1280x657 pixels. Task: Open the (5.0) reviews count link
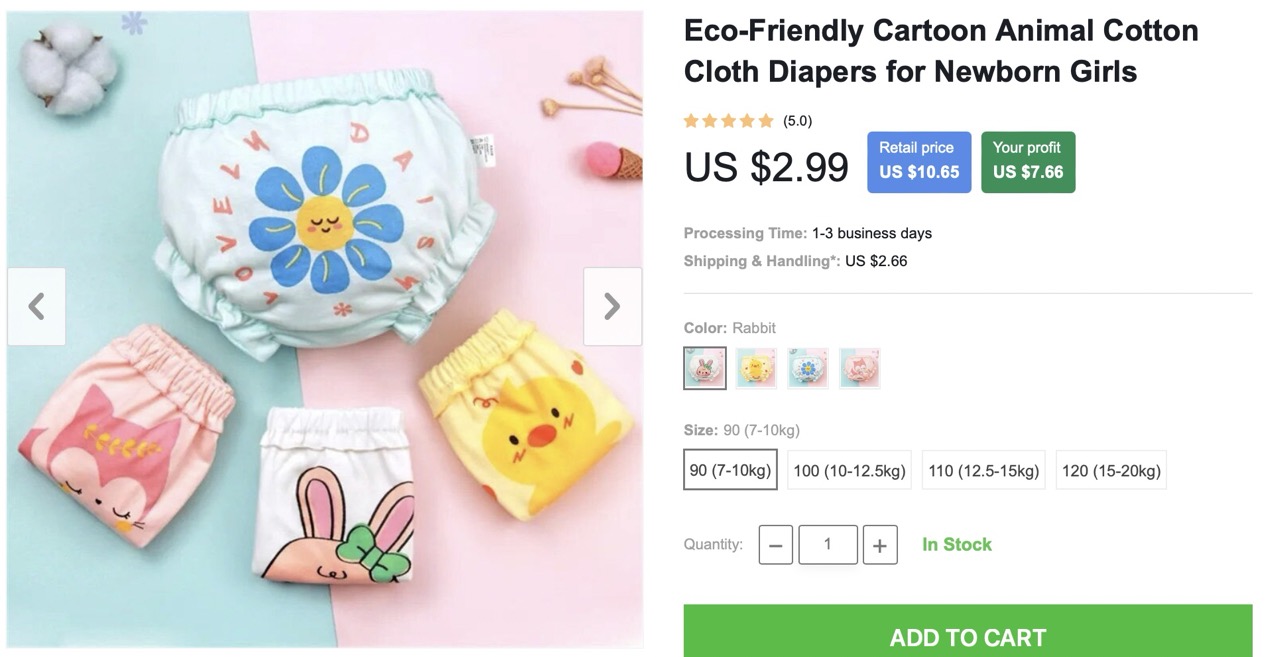point(797,121)
